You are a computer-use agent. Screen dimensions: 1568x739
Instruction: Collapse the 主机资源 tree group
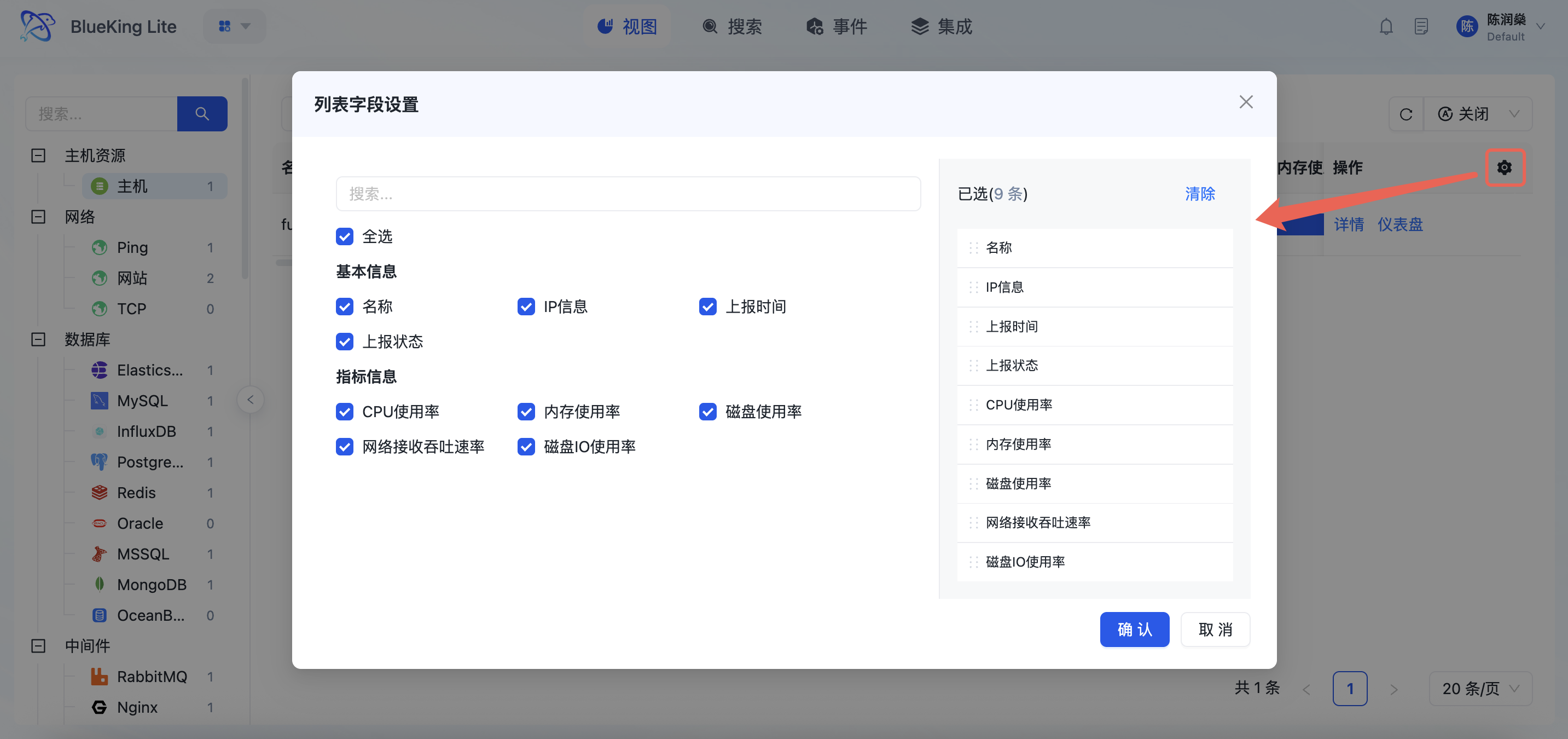(38, 155)
